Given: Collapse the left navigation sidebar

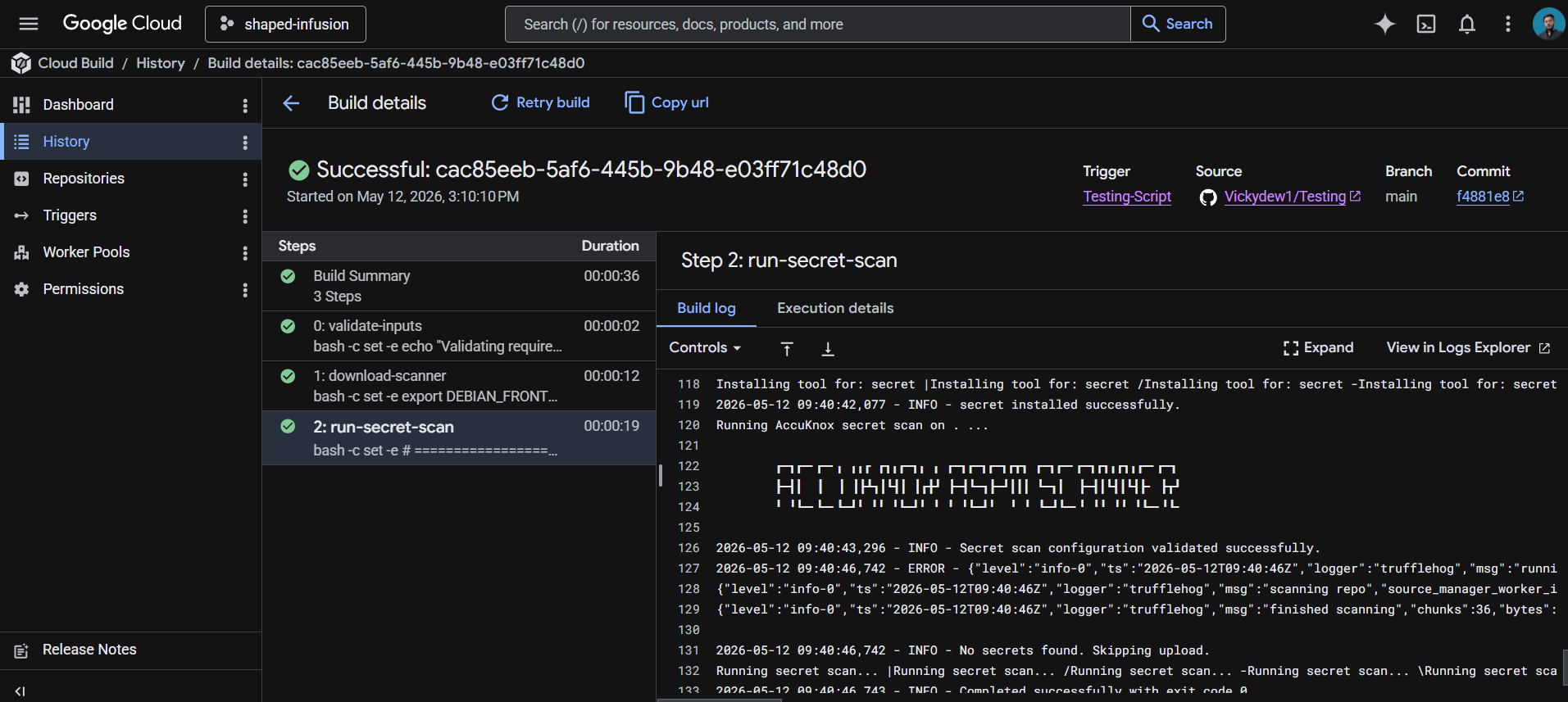Looking at the screenshot, I should [x=20, y=691].
